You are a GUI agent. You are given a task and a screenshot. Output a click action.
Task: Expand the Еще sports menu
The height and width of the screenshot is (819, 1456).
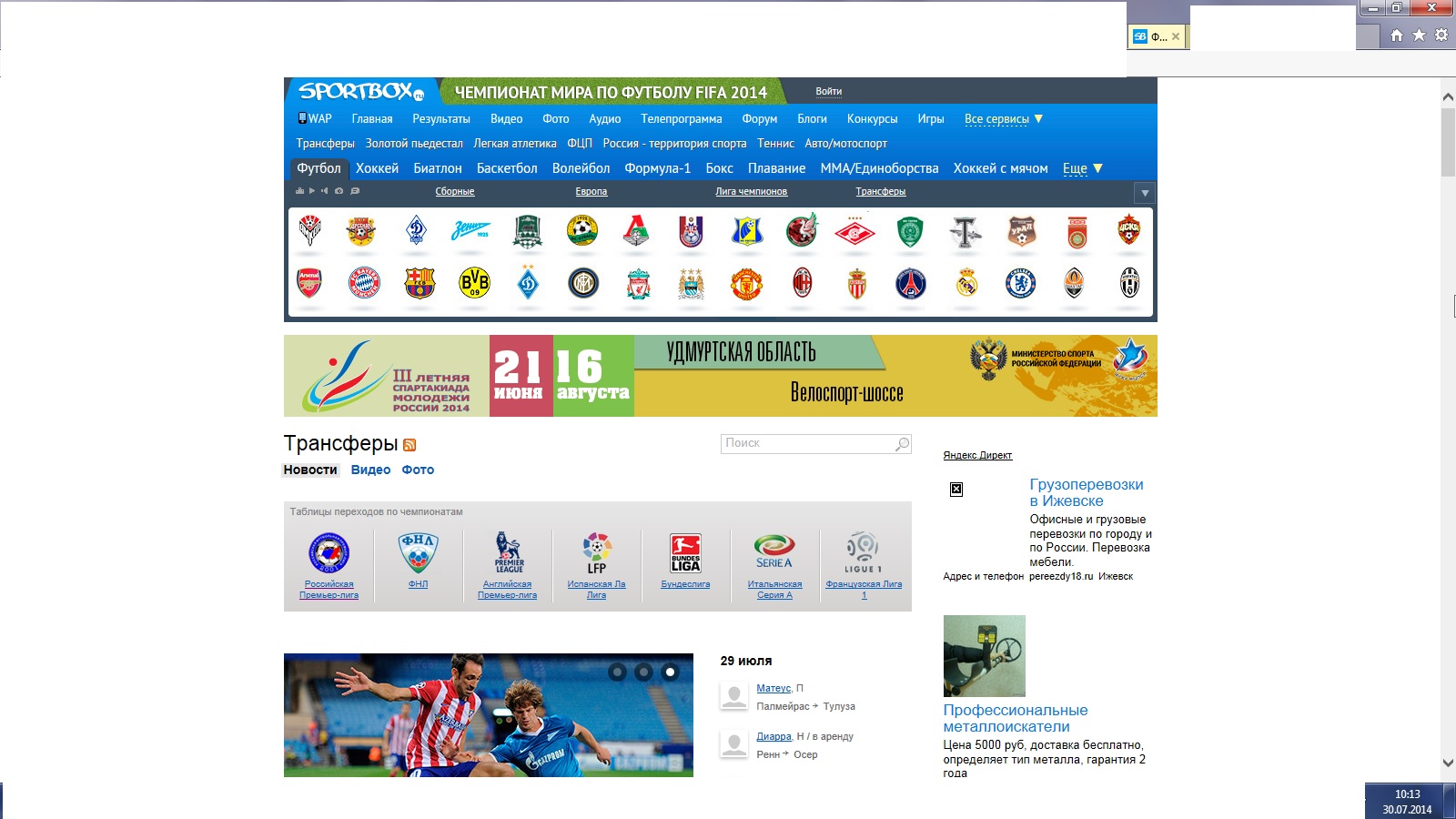(x=1083, y=168)
